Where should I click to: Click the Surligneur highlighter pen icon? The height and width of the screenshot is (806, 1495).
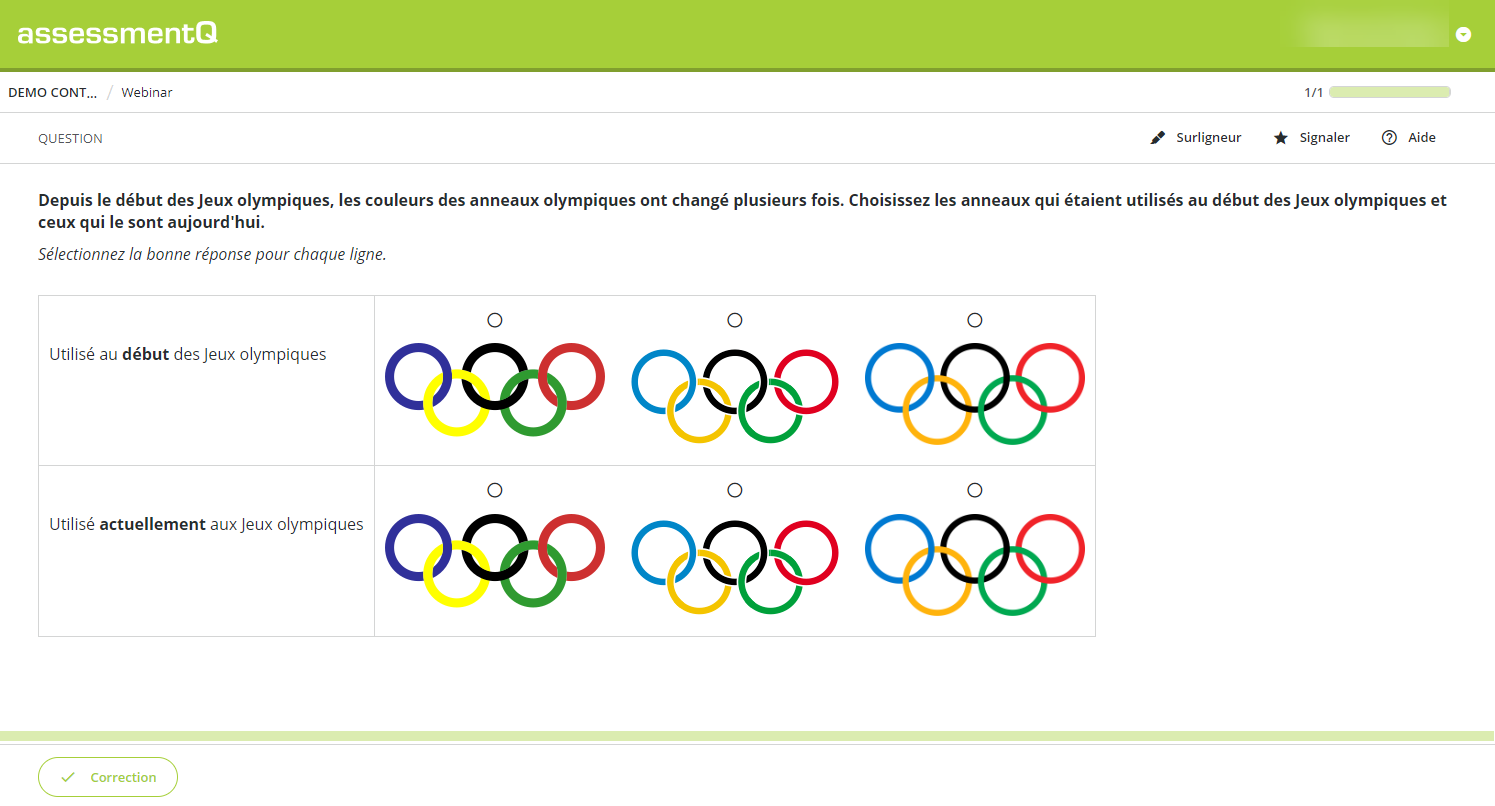coord(1158,138)
